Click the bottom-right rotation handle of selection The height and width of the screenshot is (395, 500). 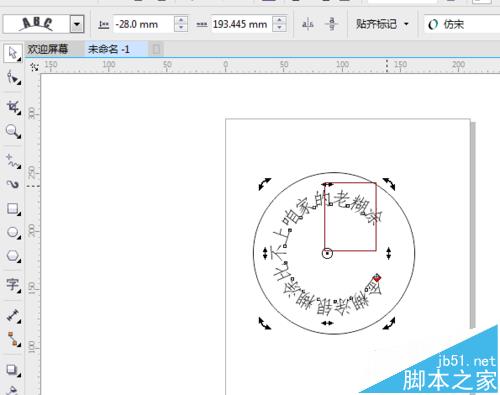(x=389, y=323)
